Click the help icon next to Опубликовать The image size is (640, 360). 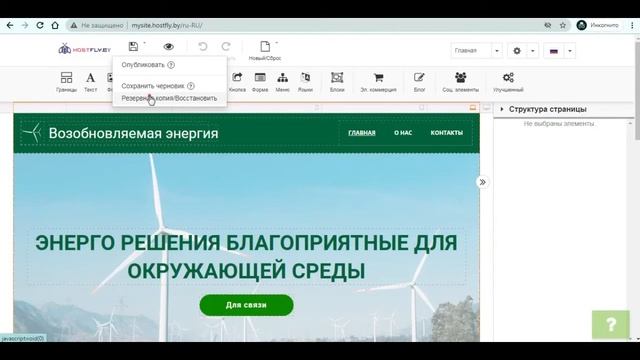point(171,65)
